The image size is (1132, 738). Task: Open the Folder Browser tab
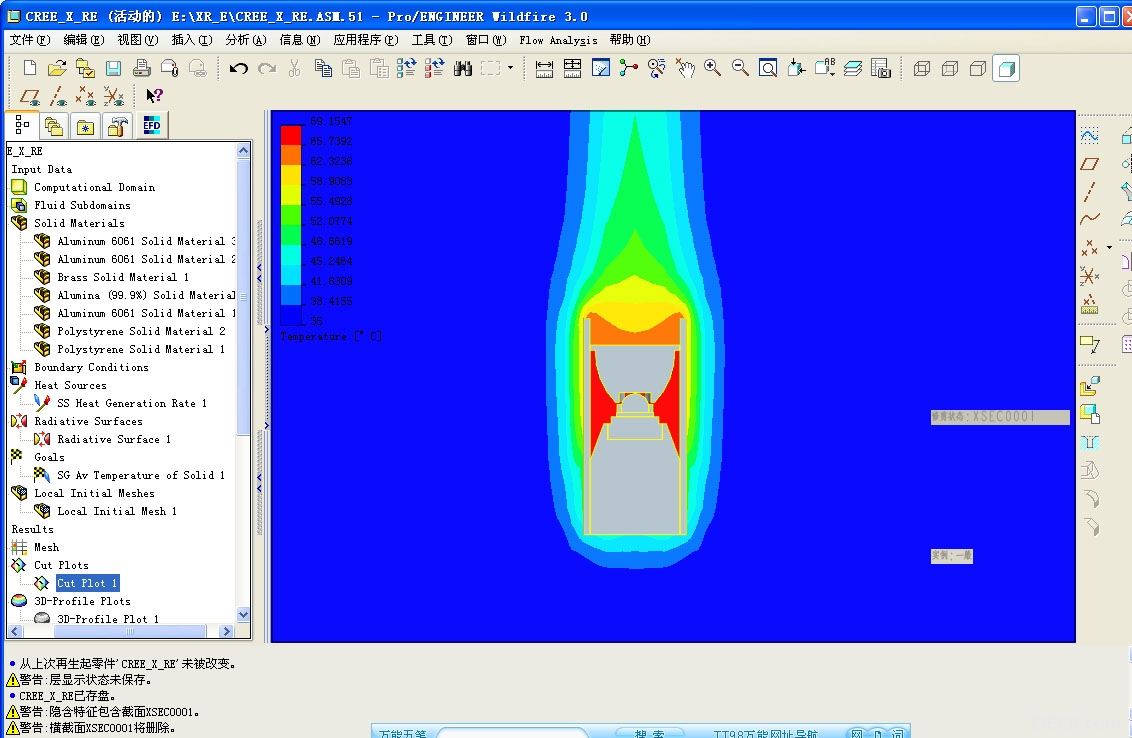(53, 126)
